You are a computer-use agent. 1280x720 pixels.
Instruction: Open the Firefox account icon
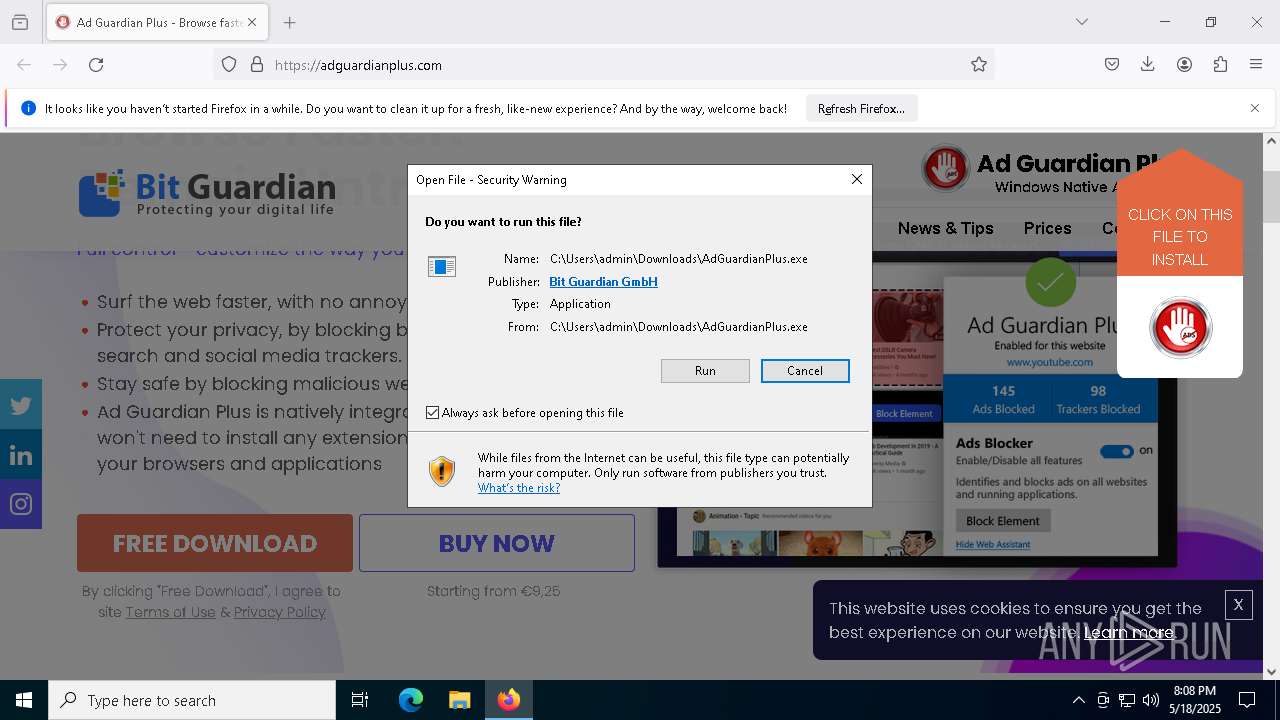click(1184, 65)
